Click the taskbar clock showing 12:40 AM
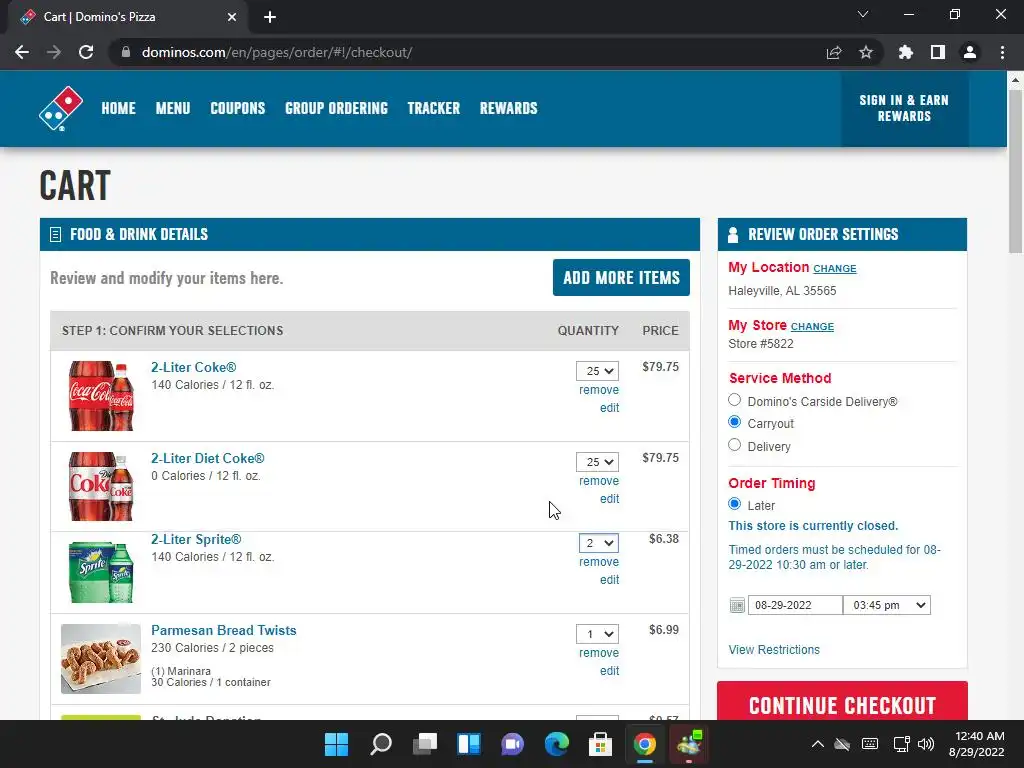 (976, 744)
